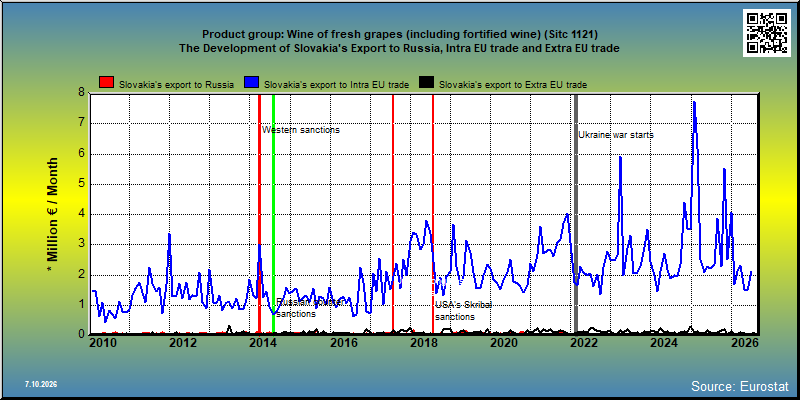Click the "Source: Eurostat" text
The width and height of the screenshot is (800, 400).
[x=740, y=385]
